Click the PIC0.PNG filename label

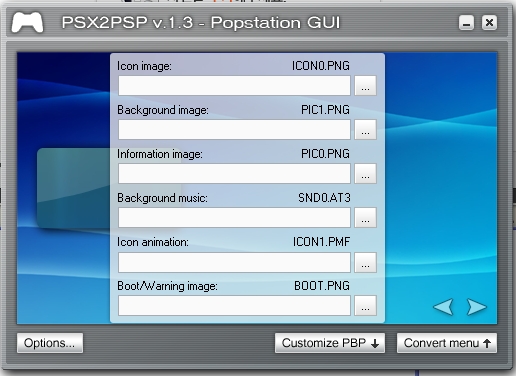tap(325, 154)
